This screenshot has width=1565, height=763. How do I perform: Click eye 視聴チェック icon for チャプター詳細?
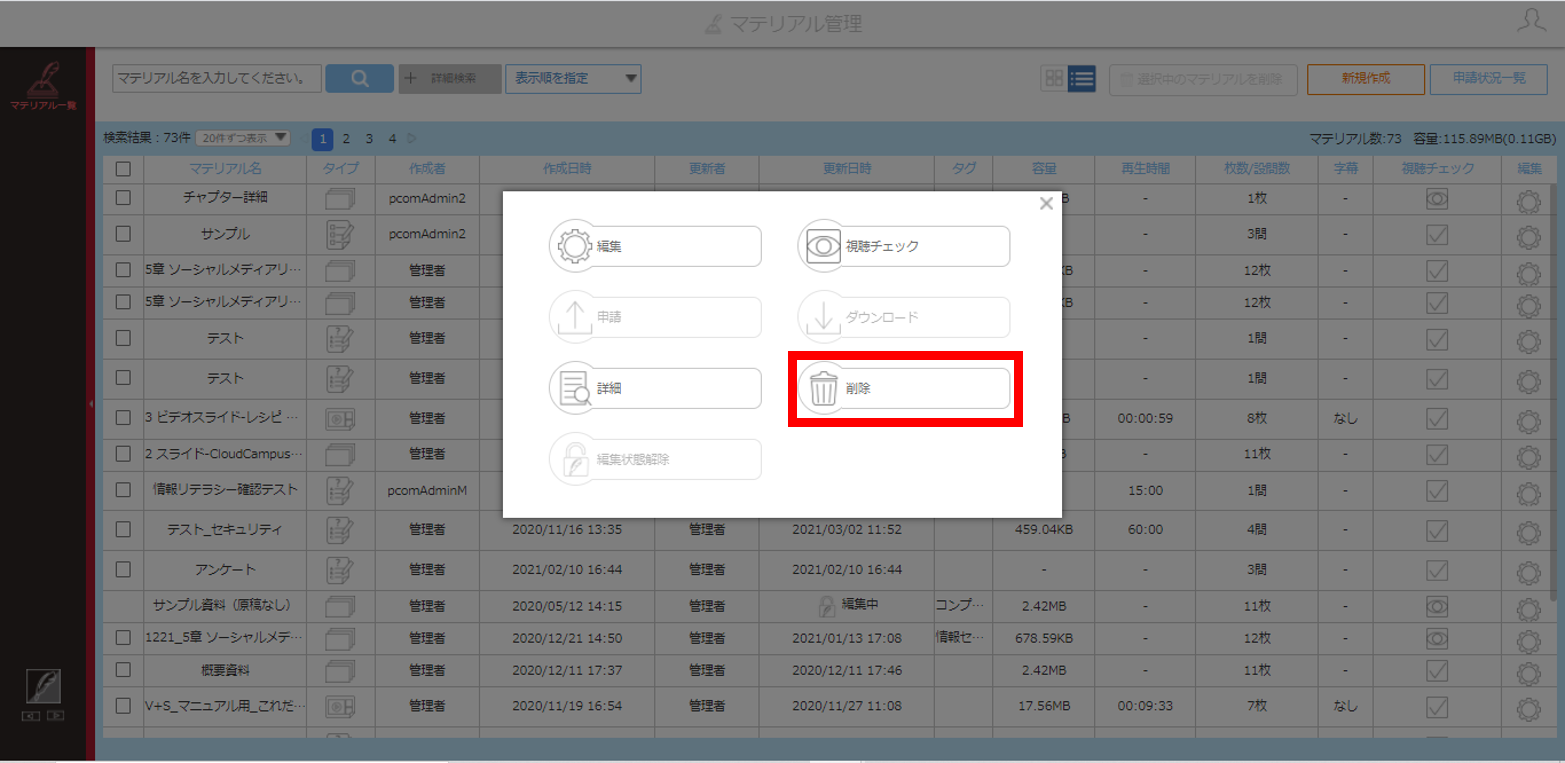pyautogui.click(x=1437, y=199)
